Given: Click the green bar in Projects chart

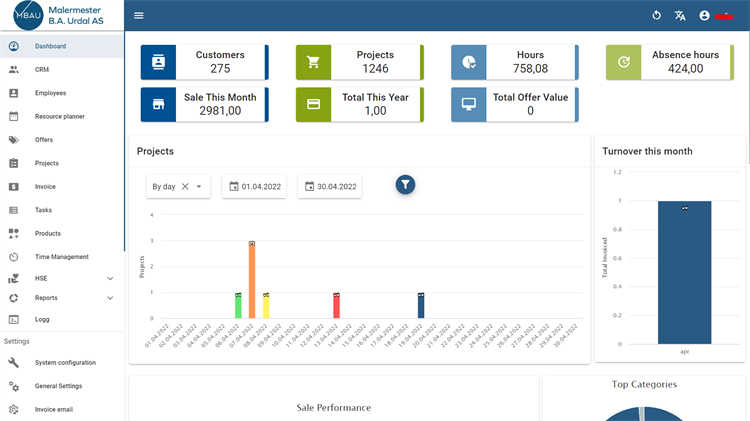Looking at the screenshot, I should (238, 306).
